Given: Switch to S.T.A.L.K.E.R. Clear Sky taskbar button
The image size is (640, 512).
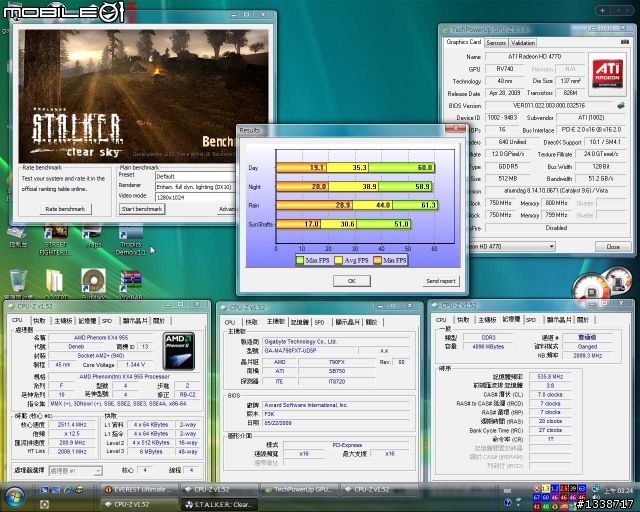Looking at the screenshot, I should click(219, 505).
